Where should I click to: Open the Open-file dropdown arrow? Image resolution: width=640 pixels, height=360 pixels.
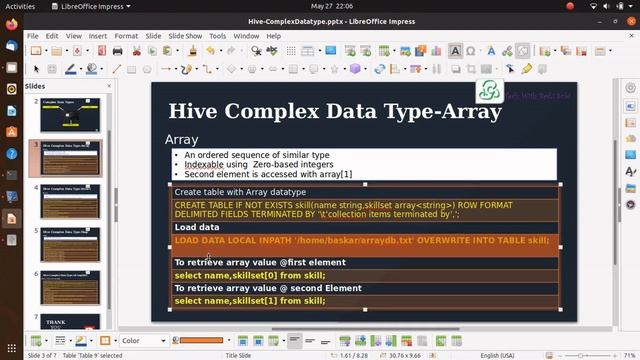point(67,51)
